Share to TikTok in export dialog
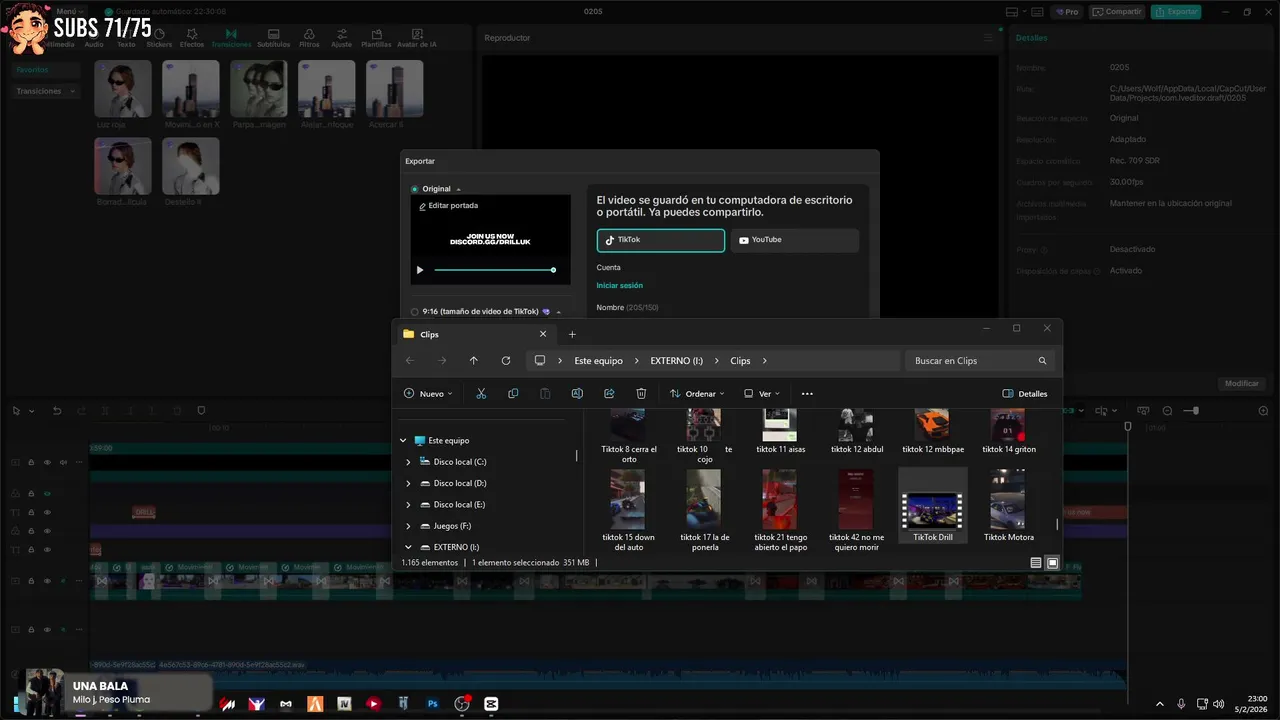 [661, 240]
